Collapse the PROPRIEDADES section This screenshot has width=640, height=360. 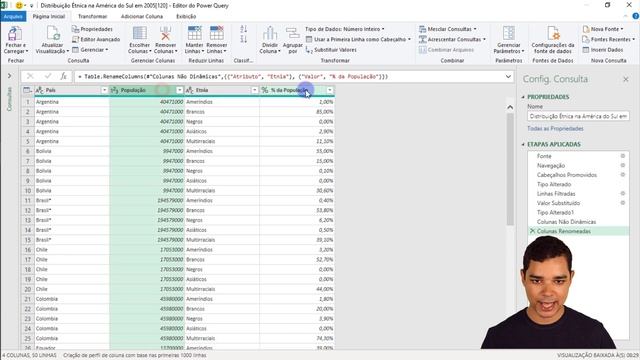(523, 97)
